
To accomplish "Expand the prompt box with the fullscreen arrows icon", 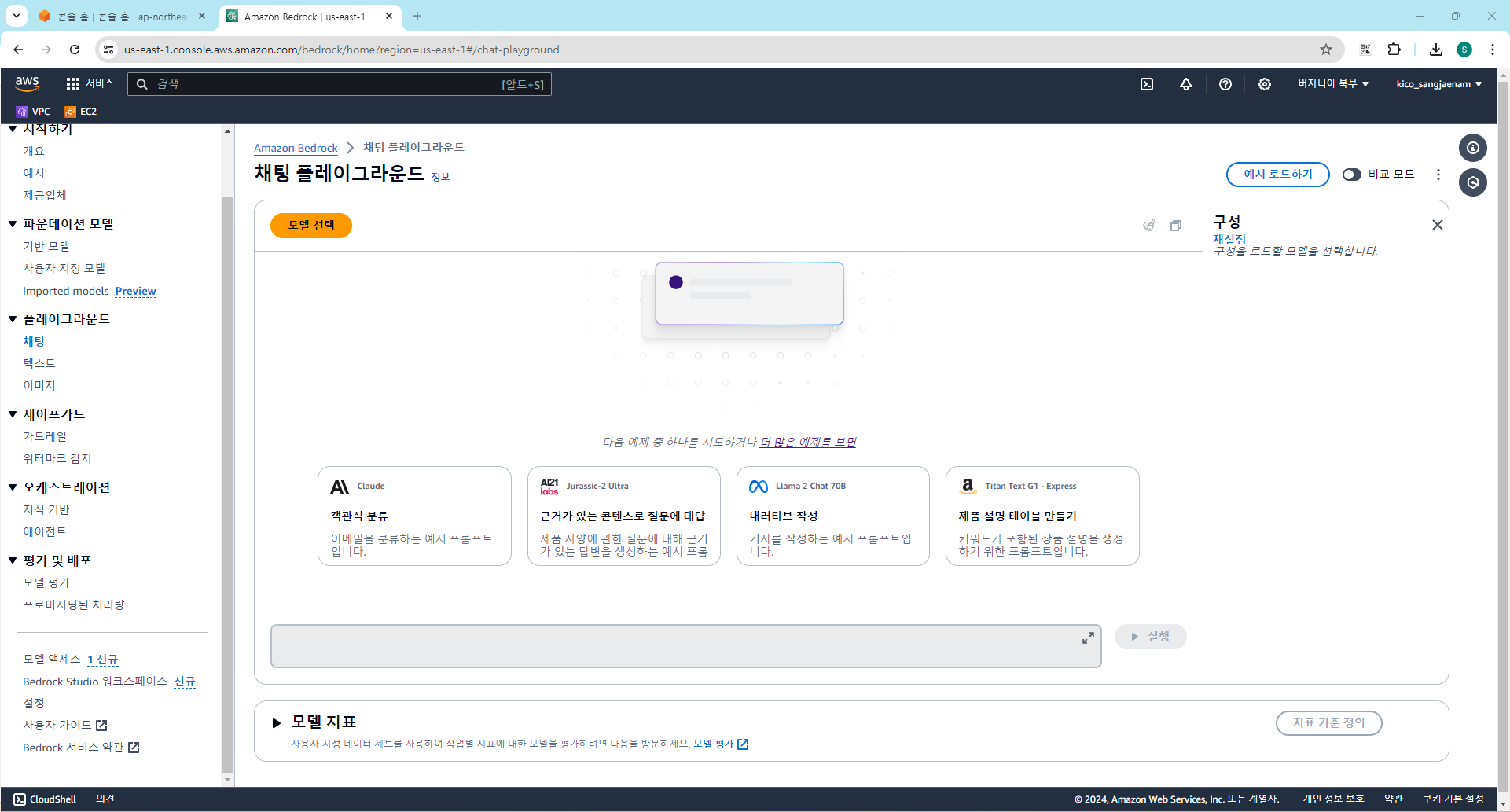I will coord(1088,637).
